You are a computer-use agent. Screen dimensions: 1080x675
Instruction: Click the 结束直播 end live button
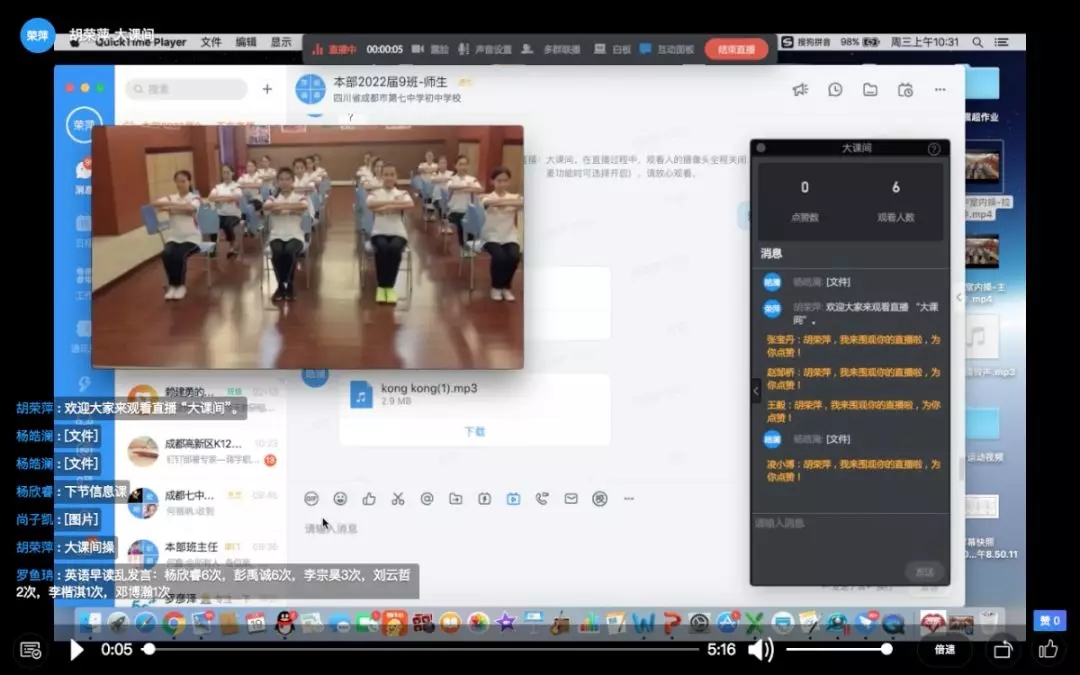click(736, 49)
